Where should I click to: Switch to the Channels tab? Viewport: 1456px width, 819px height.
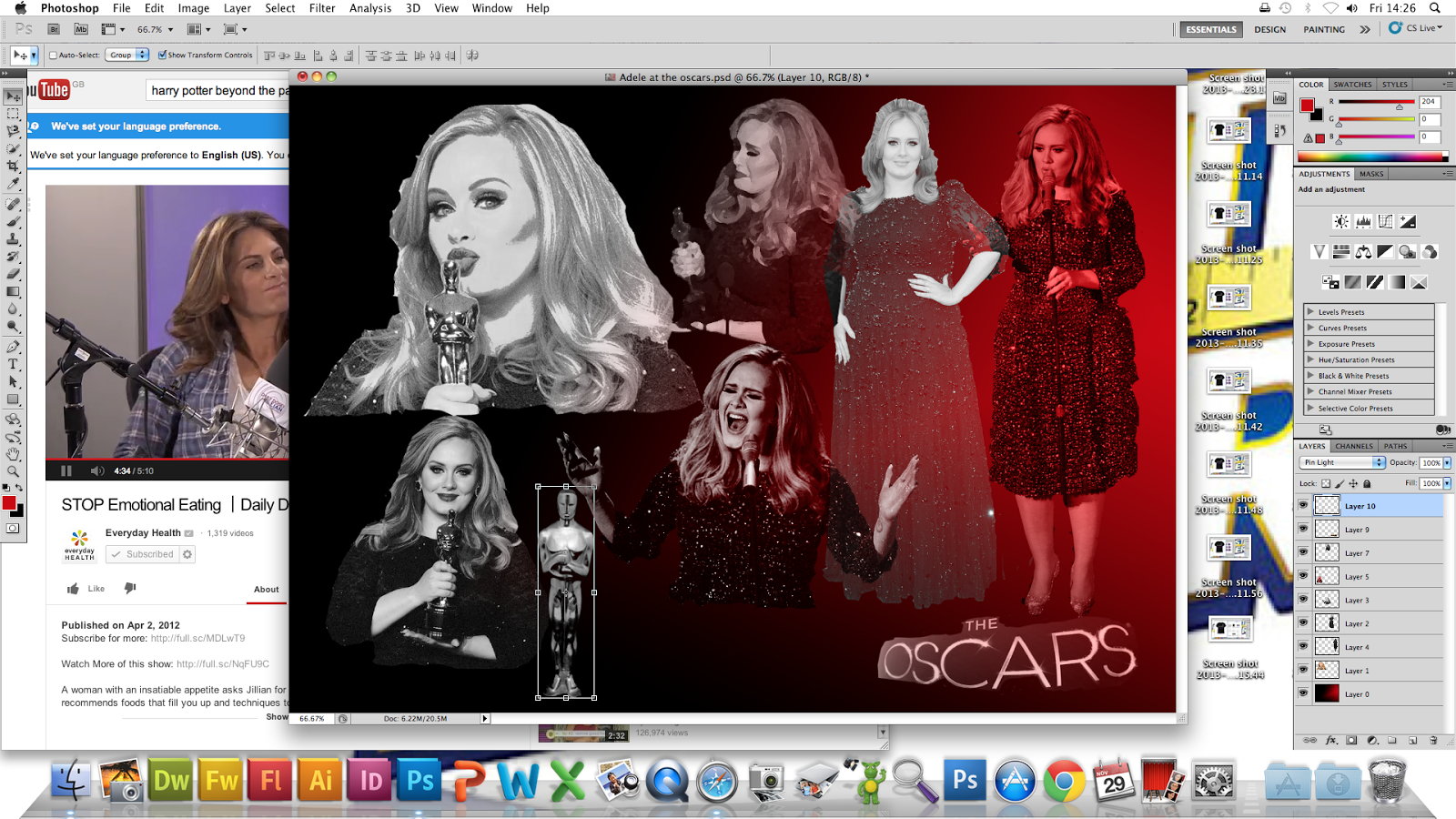tap(1354, 447)
